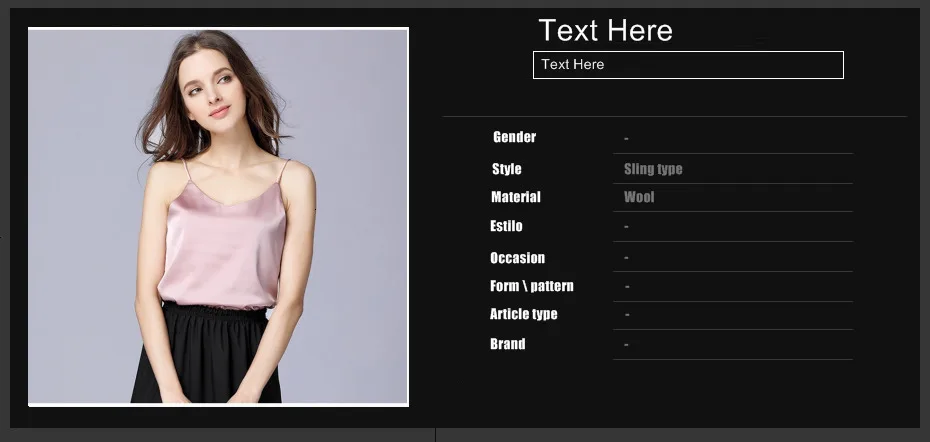
Task: Select the 'Form \ pattern' label
Action: point(531,286)
